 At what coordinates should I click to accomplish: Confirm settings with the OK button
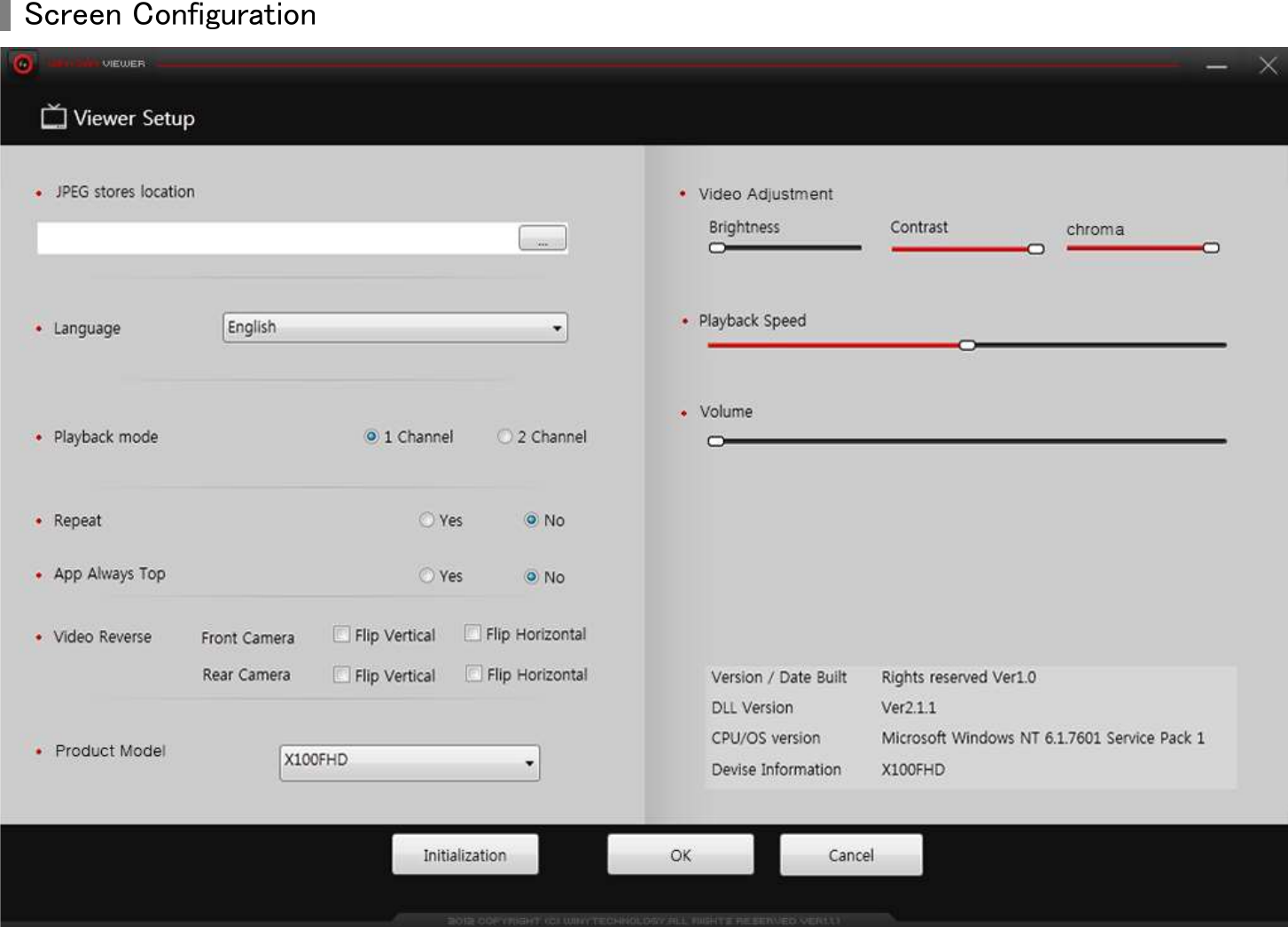681,855
